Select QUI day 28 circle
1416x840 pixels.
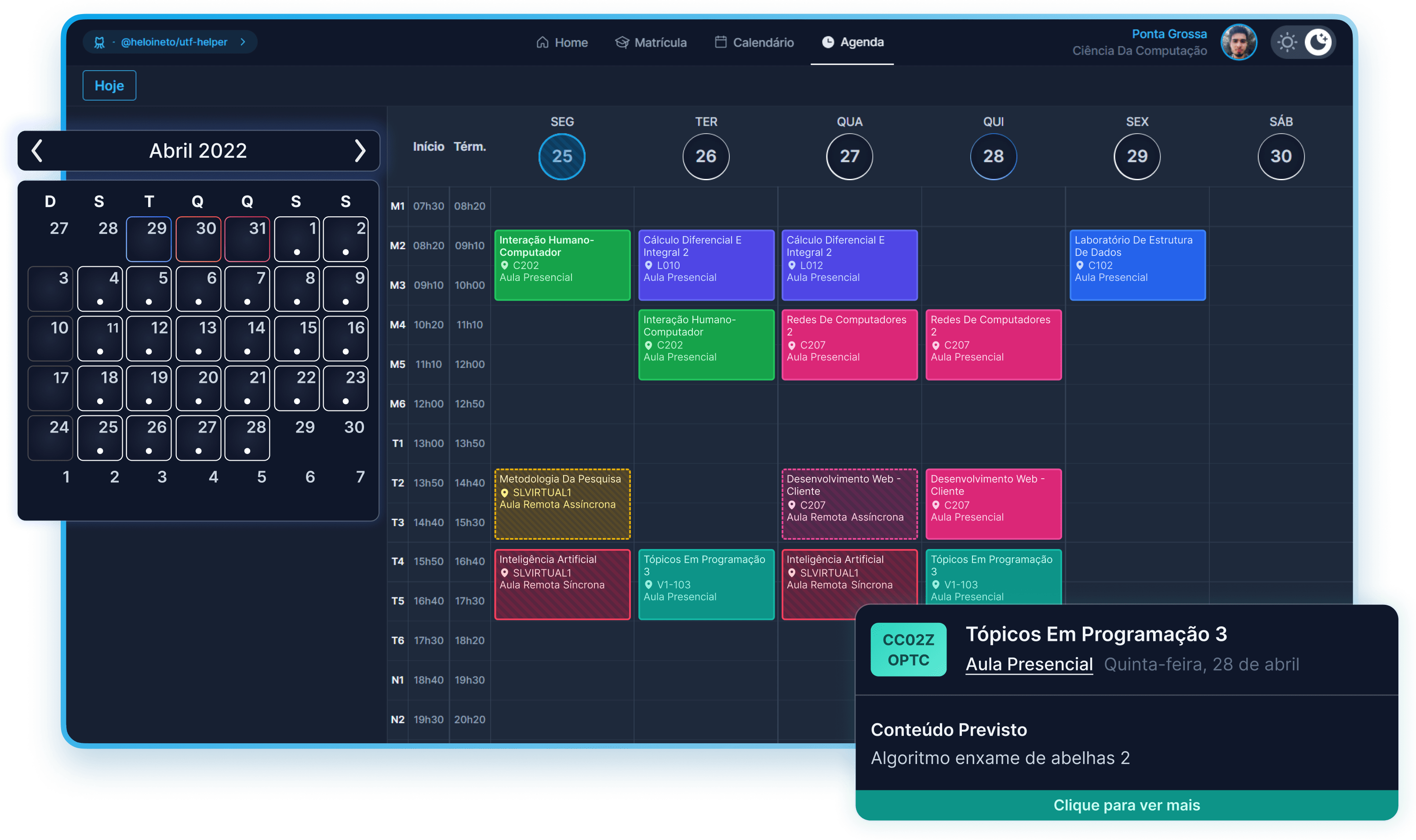pyautogui.click(x=993, y=156)
